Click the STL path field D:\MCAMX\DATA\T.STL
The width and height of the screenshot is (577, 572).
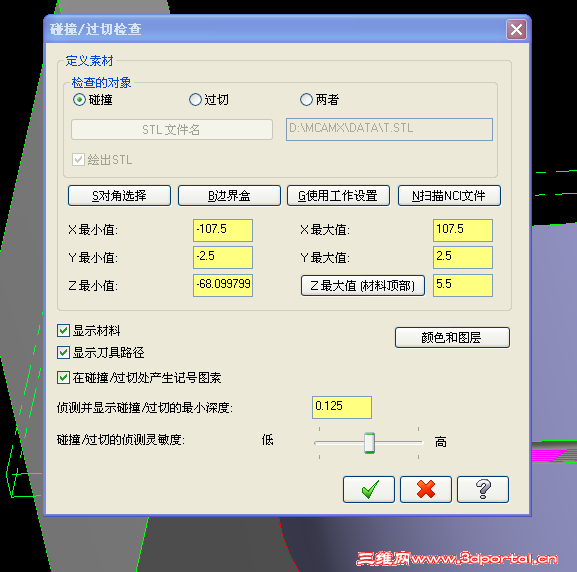pos(389,130)
